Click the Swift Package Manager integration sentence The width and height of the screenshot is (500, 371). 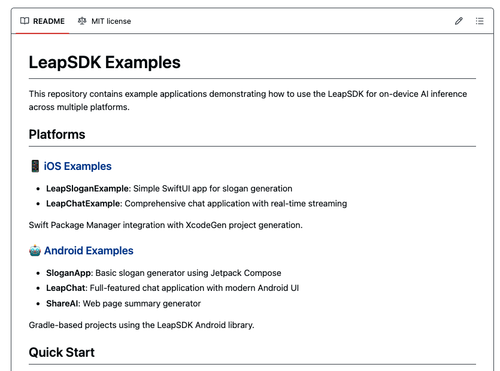pos(165,225)
